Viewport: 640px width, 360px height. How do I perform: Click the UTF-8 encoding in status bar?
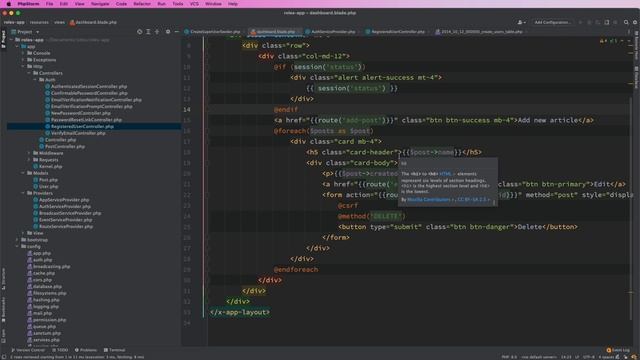point(589,357)
